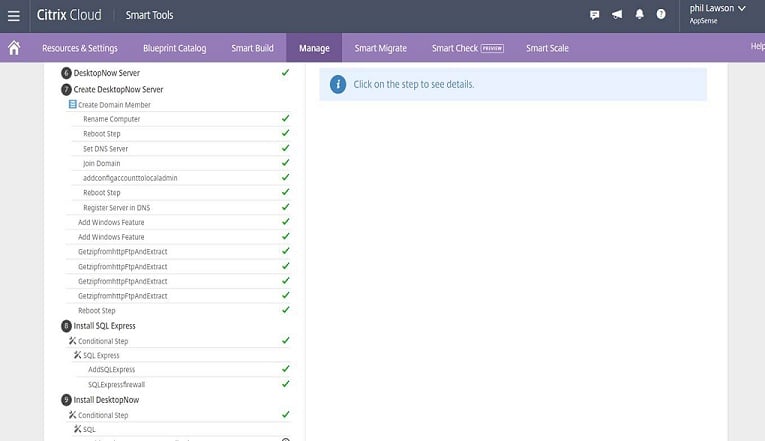This screenshot has height=441, width=765.
Task: Click step 7 number badge
Action: point(66,90)
